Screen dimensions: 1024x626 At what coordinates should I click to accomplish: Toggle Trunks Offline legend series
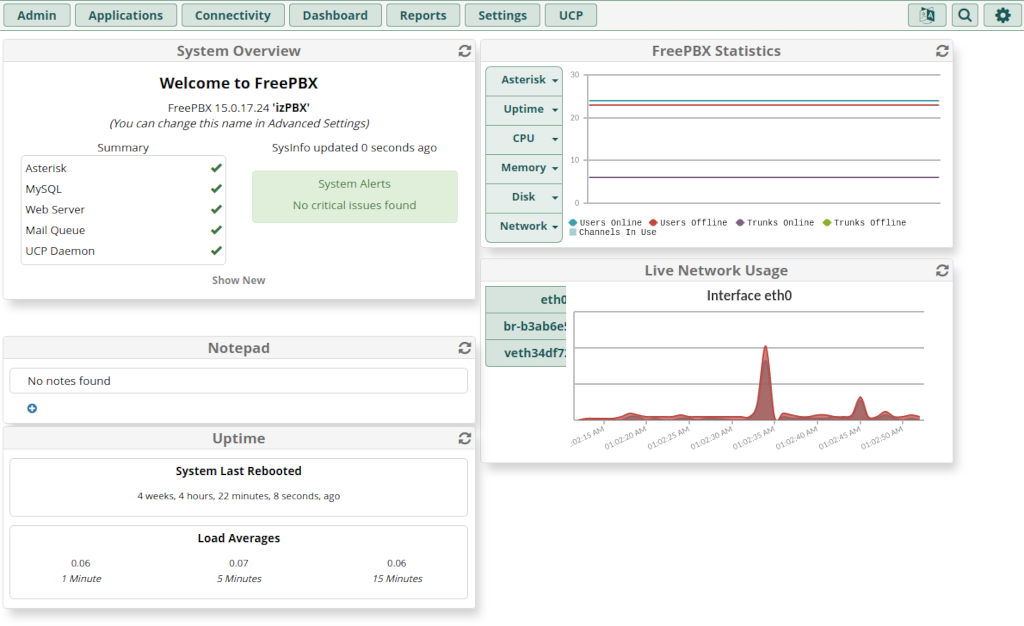coord(864,223)
